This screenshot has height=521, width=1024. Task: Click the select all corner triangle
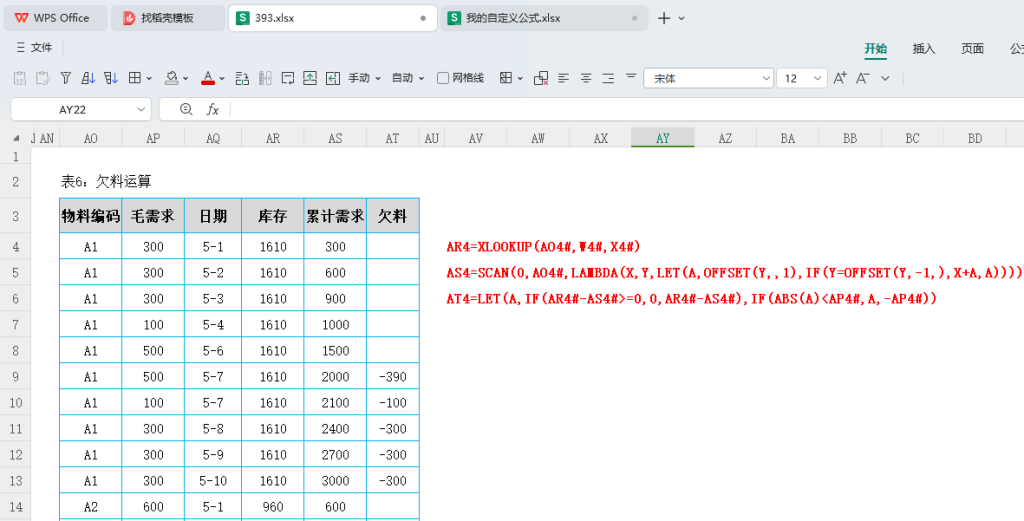pyautogui.click(x=16, y=138)
